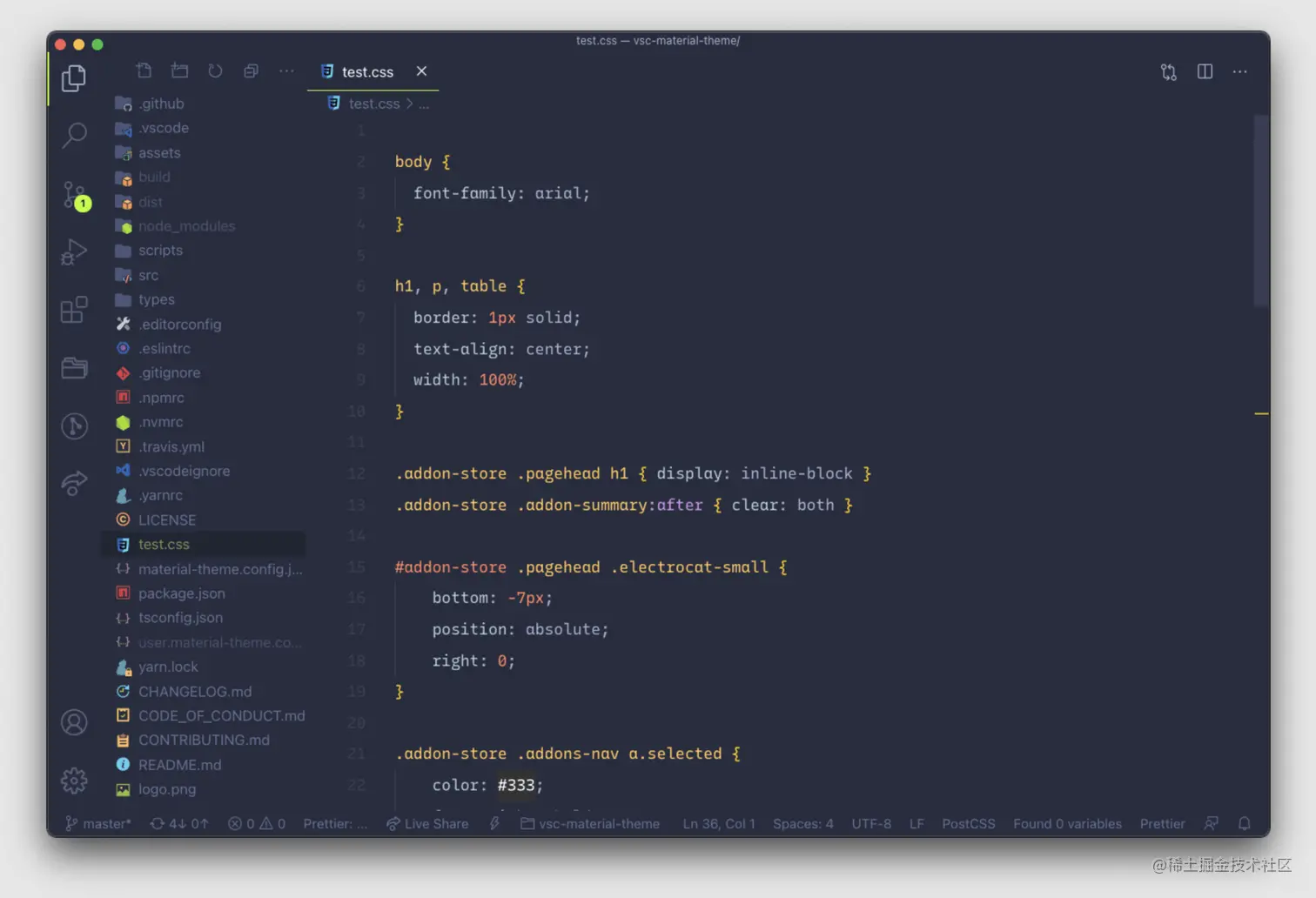Open the Explorer view in activity bar
Screen dimensions: 1316x898
point(74,79)
